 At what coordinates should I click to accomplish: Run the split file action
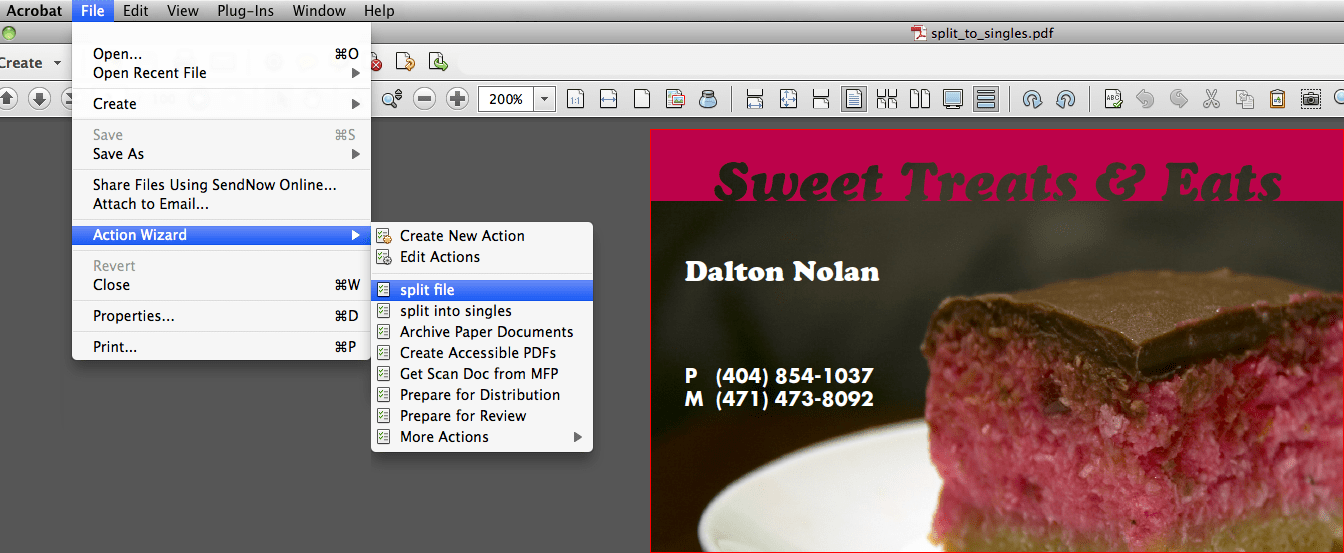tap(482, 290)
